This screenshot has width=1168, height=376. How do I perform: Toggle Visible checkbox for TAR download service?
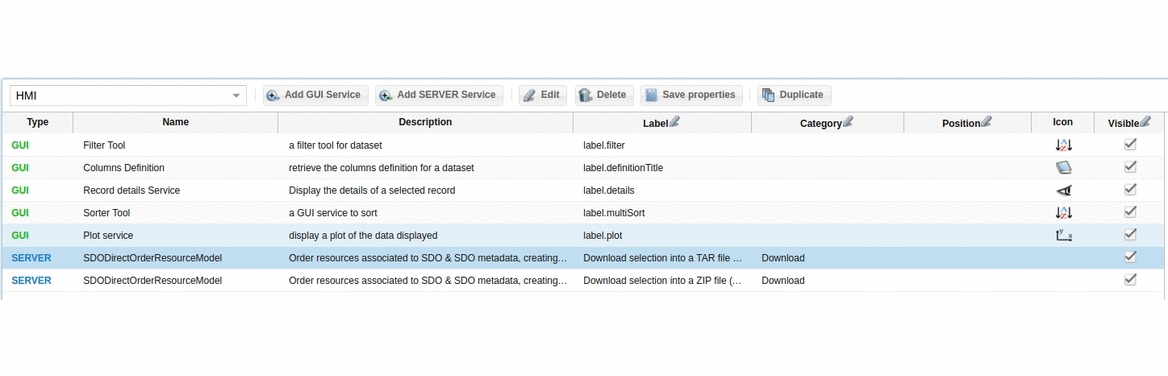pos(1130,257)
